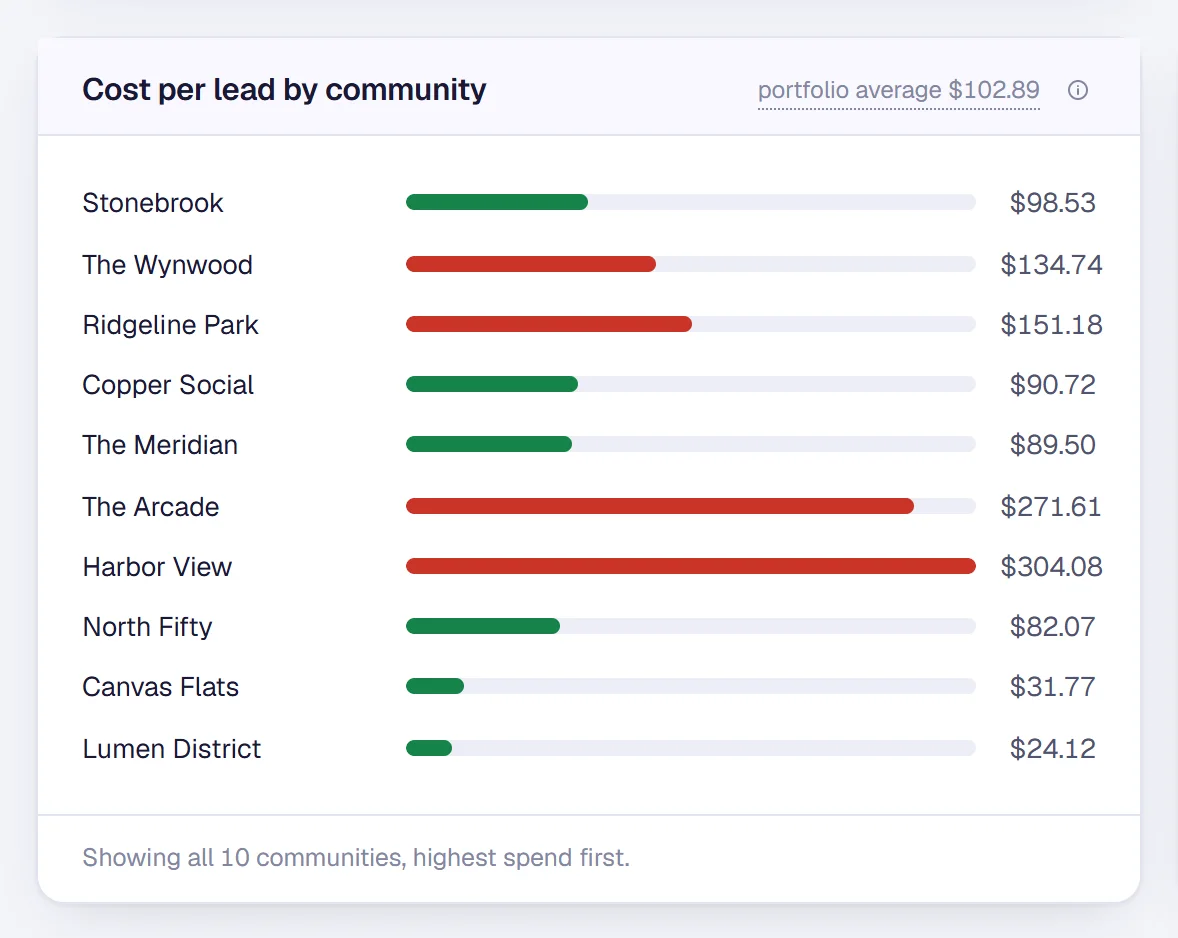This screenshot has height=938, width=1178.
Task: Open the portfolio average $102.89 link
Action: pyautogui.click(x=899, y=90)
